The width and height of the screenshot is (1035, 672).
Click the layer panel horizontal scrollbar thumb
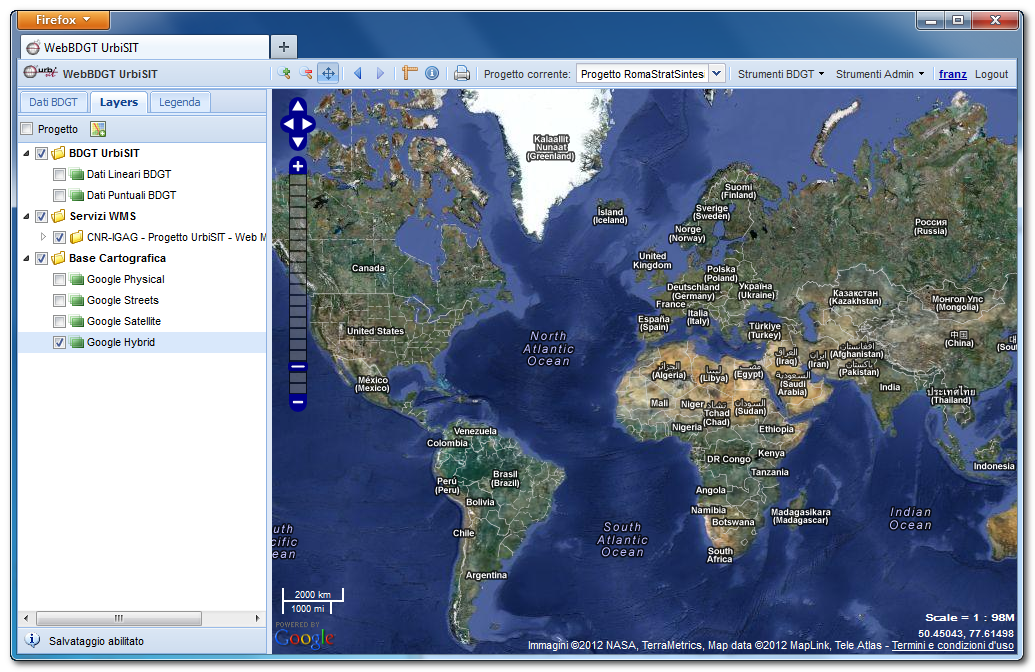(119, 618)
